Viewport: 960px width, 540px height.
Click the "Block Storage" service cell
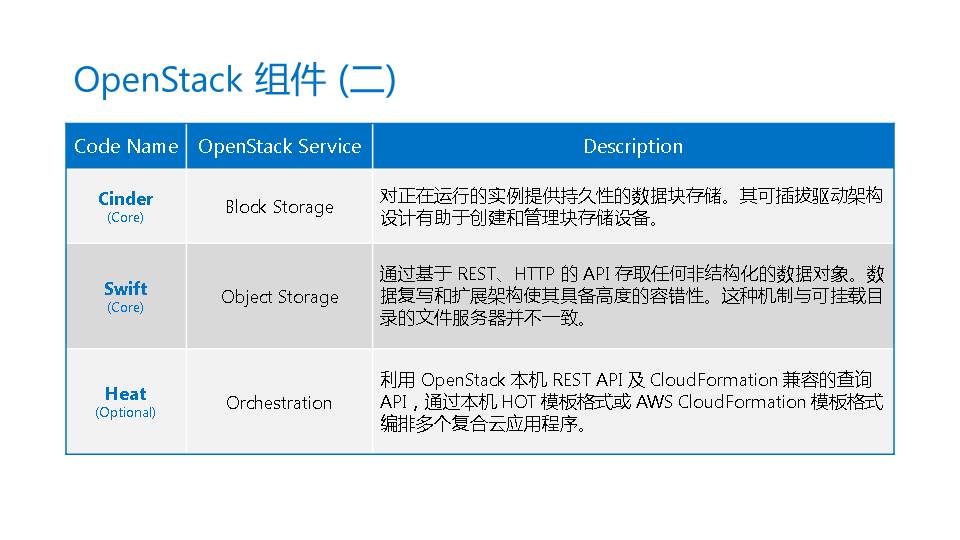[x=279, y=207]
